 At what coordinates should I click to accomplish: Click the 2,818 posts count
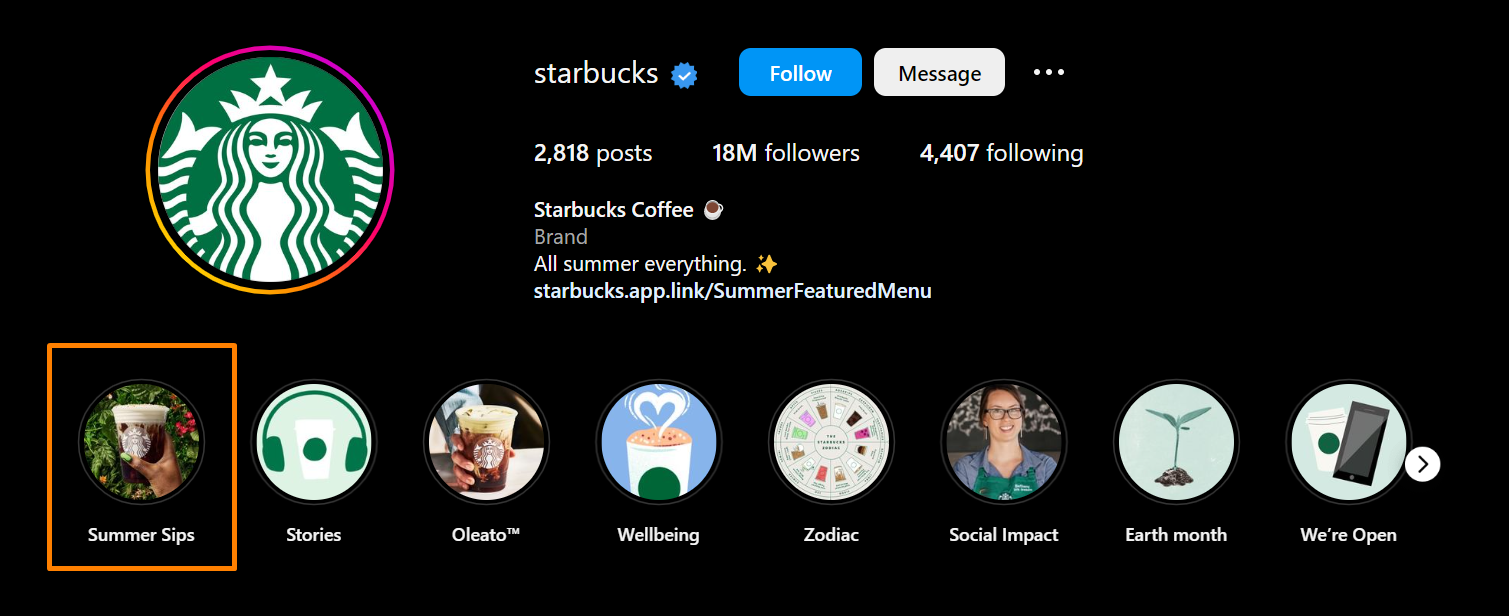pos(592,152)
